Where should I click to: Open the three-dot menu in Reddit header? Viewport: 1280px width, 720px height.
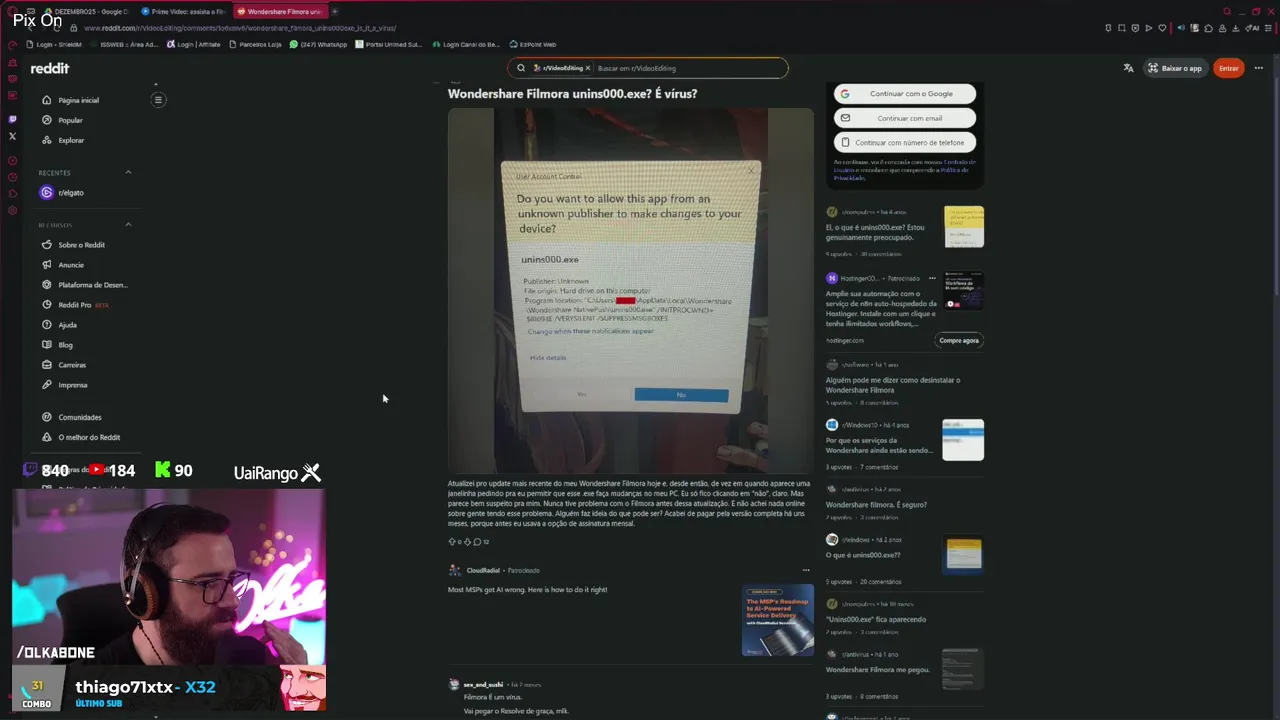click(1258, 68)
